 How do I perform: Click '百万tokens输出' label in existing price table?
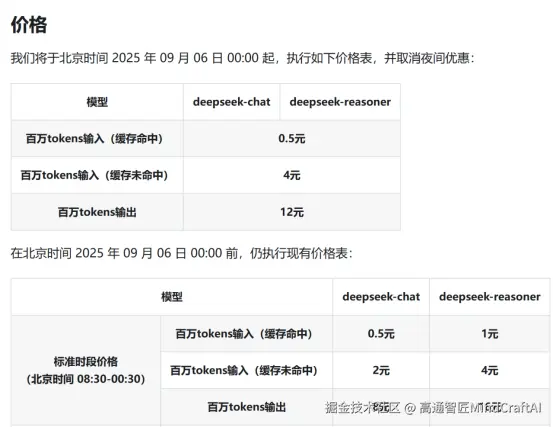[247, 407]
